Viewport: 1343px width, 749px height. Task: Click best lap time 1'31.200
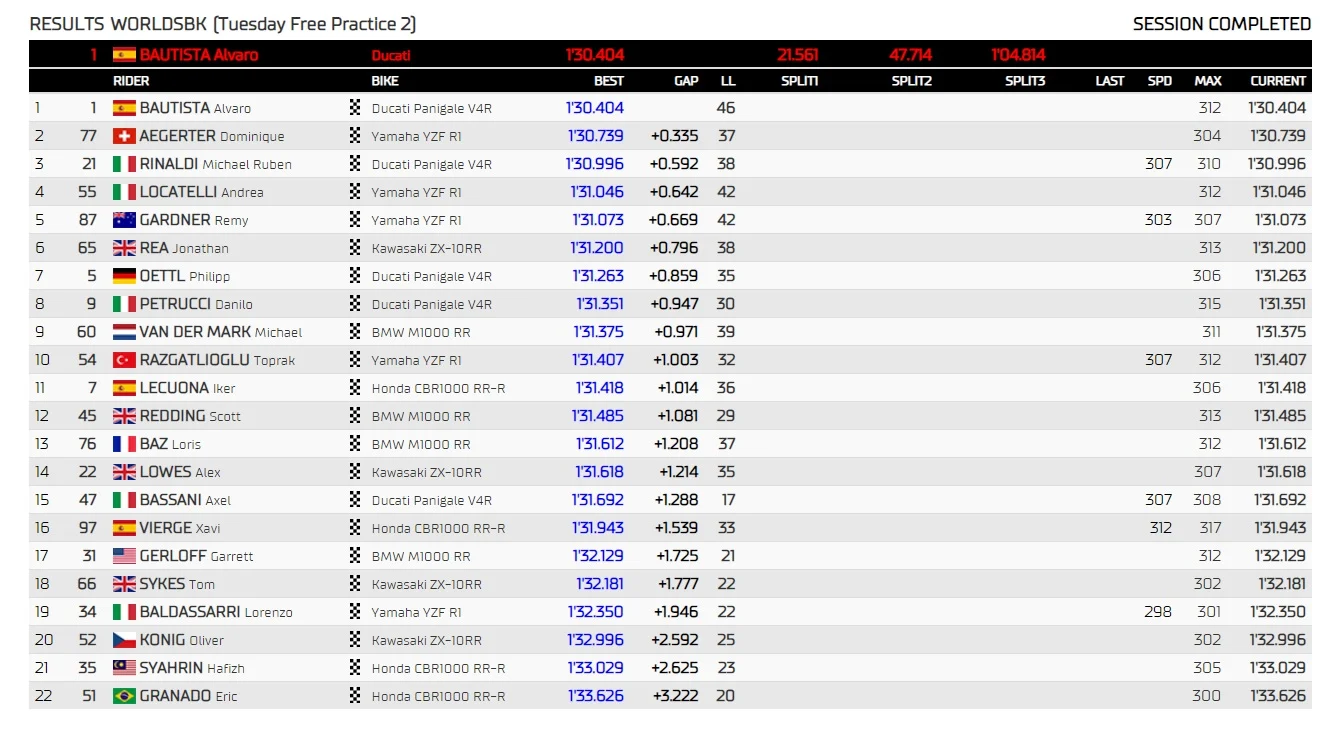pyautogui.click(x=598, y=248)
